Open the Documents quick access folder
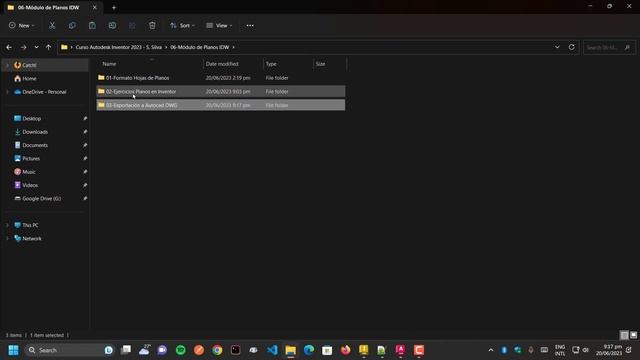This screenshot has height=360, width=640. [35, 145]
